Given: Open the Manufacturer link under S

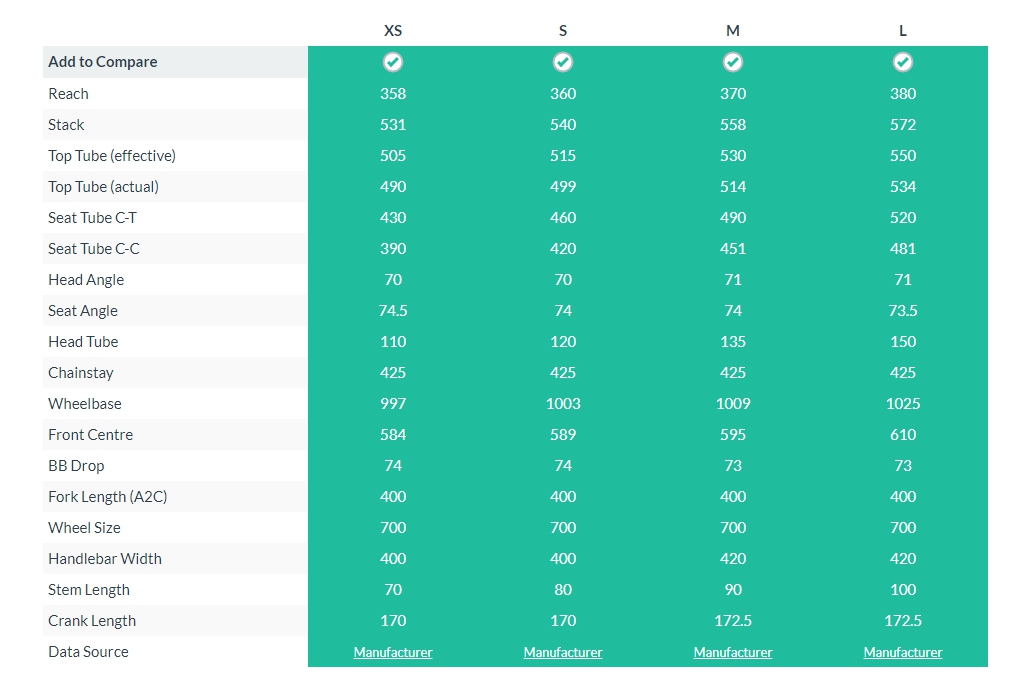Looking at the screenshot, I should 563,652.
